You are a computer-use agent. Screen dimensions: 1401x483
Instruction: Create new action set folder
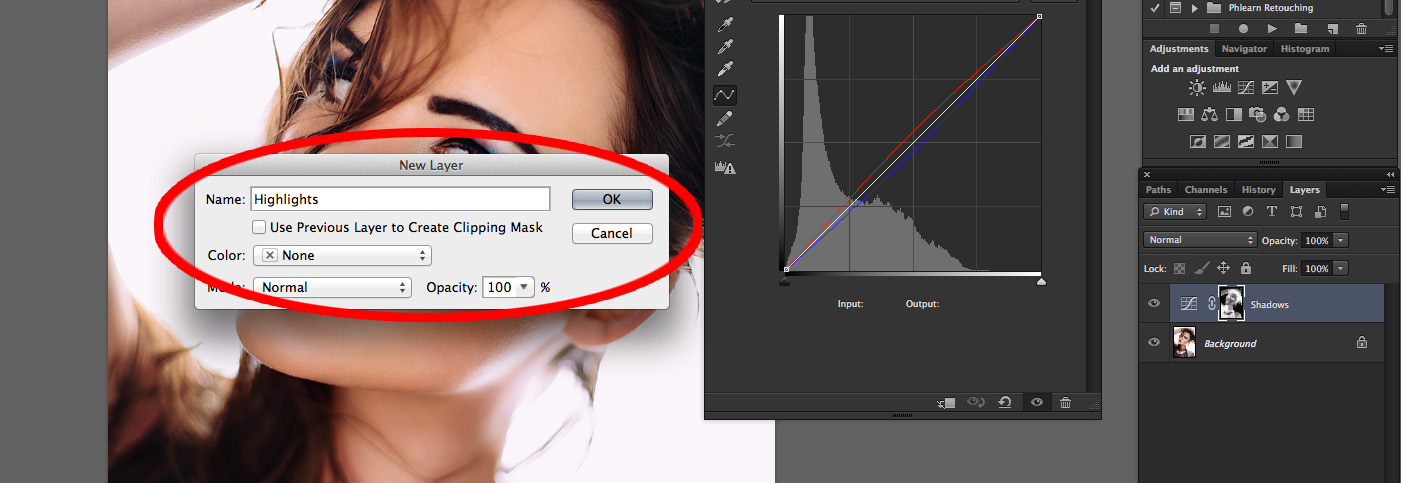pos(1301,29)
